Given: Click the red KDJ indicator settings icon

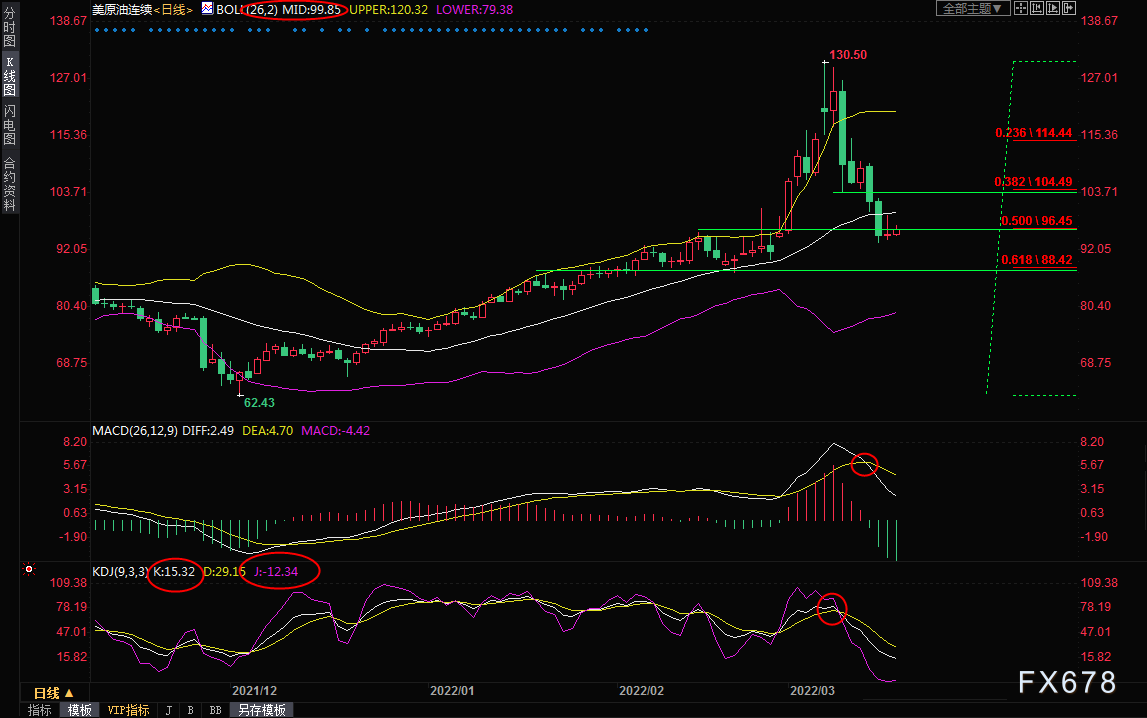Looking at the screenshot, I should (29, 569).
